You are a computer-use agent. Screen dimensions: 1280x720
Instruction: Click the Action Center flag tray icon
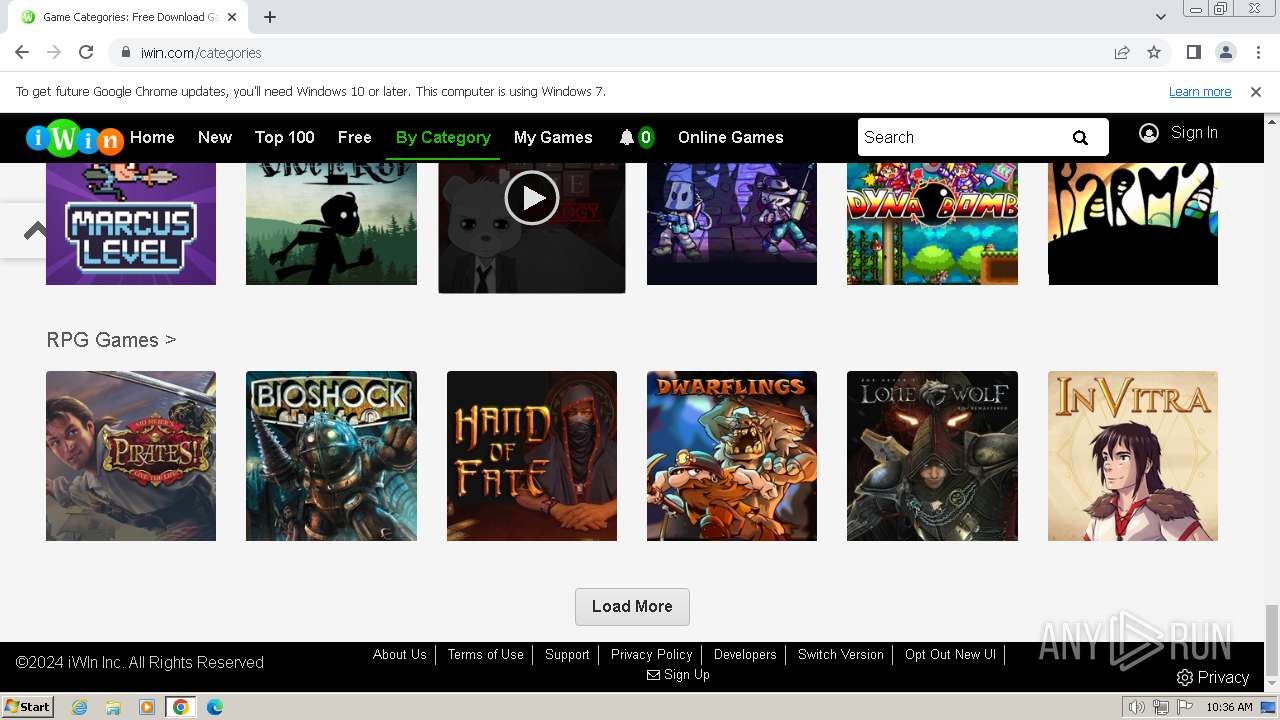point(1185,707)
